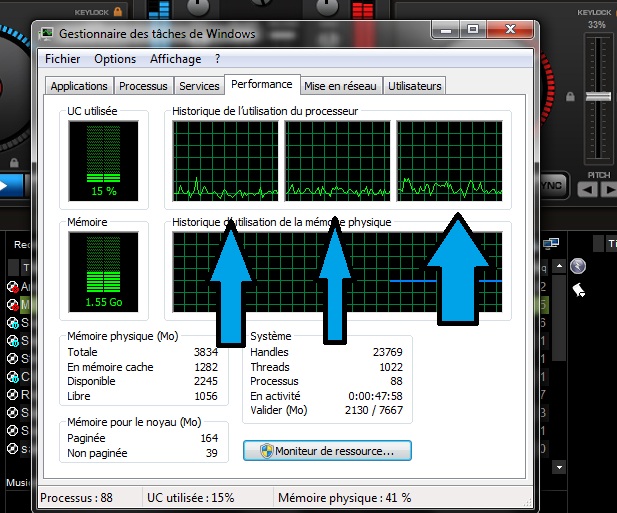The image size is (617, 513).
Task: Click the network computers icon on the right
Action: click(551, 243)
